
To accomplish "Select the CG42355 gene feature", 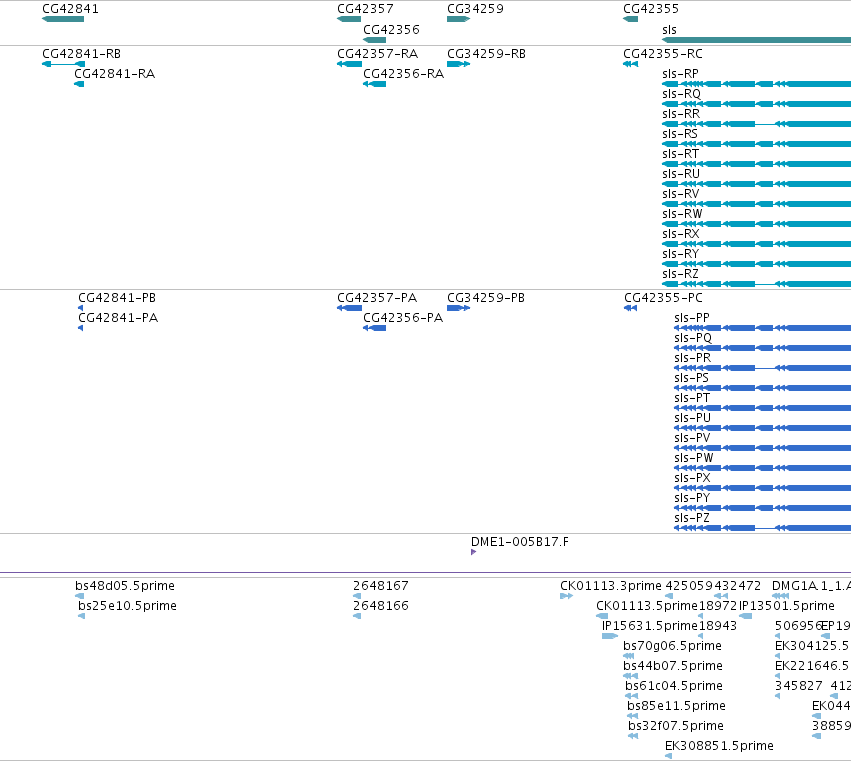I will pos(631,19).
